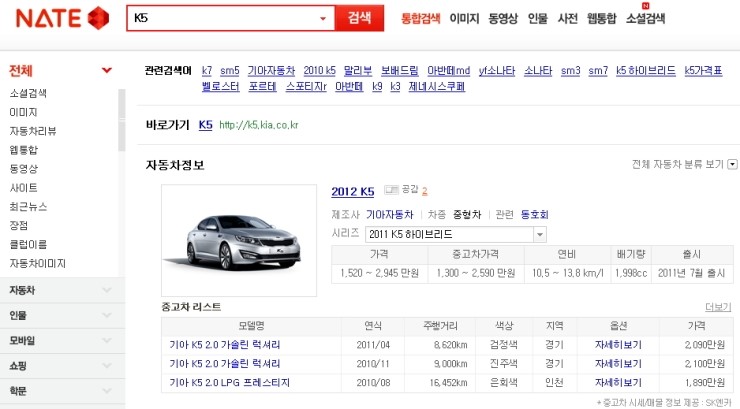Click related search term 벨로스터
Image resolution: width=740 pixels, height=409 pixels.
[x=220, y=87]
